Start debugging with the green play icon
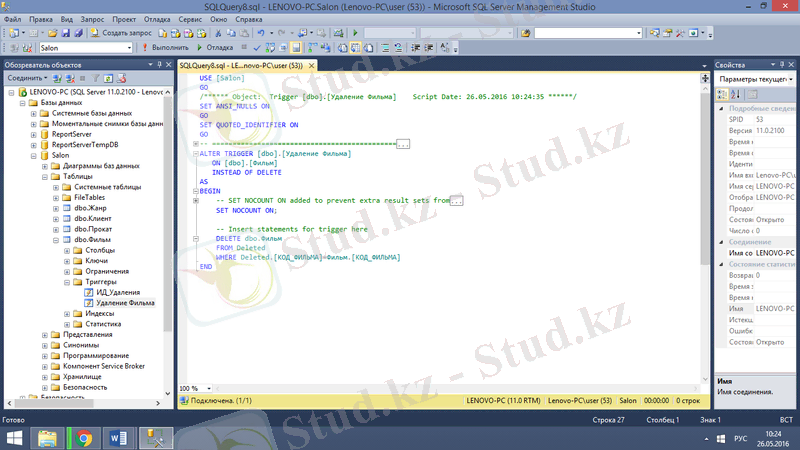This screenshot has height=450, width=800. click(355, 33)
